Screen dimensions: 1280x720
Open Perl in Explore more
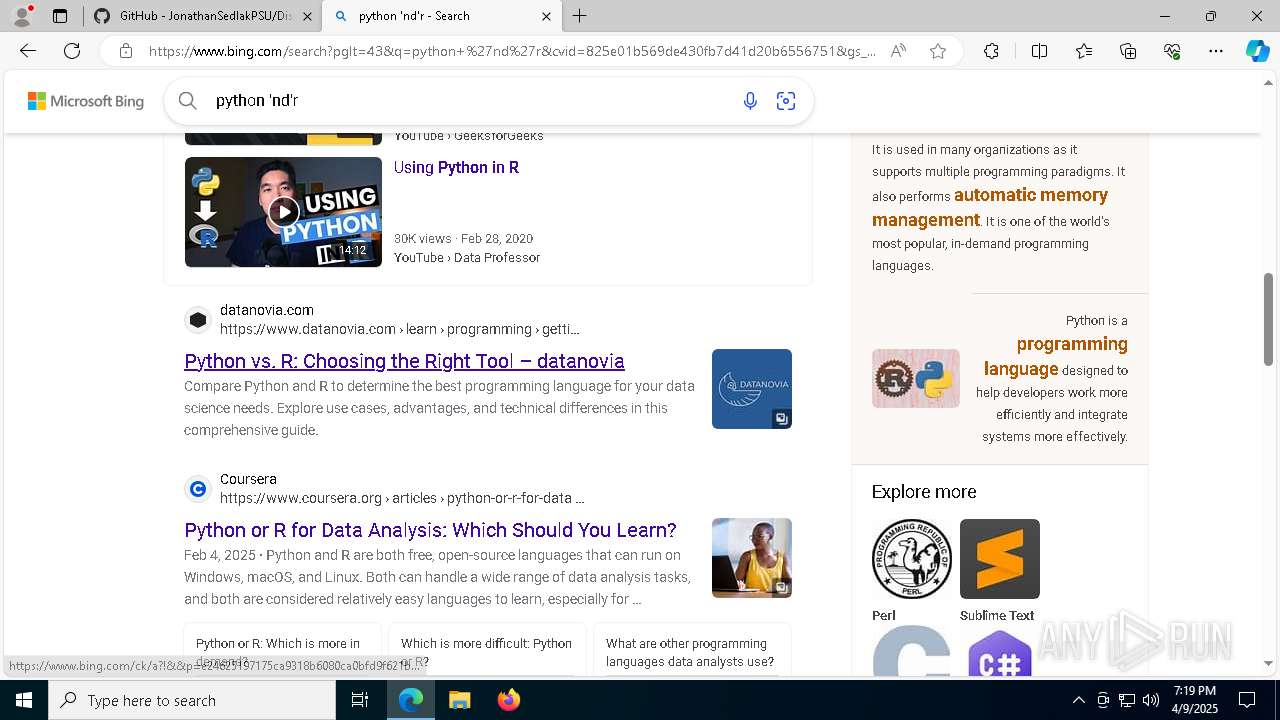(911, 570)
